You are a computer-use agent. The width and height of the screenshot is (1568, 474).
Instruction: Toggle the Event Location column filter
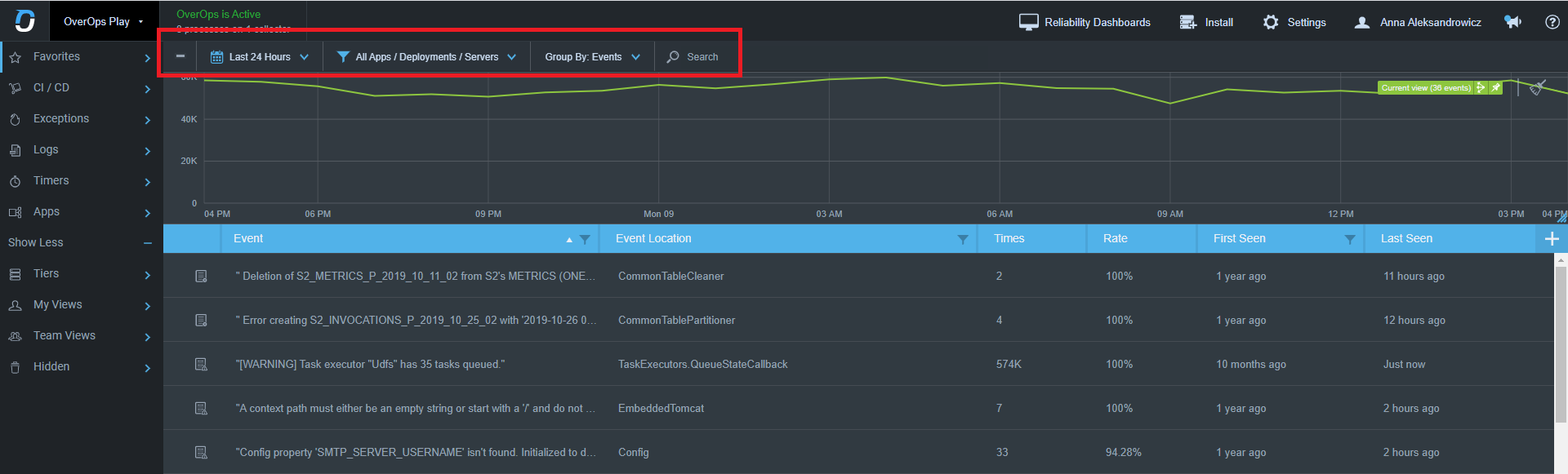click(x=963, y=239)
